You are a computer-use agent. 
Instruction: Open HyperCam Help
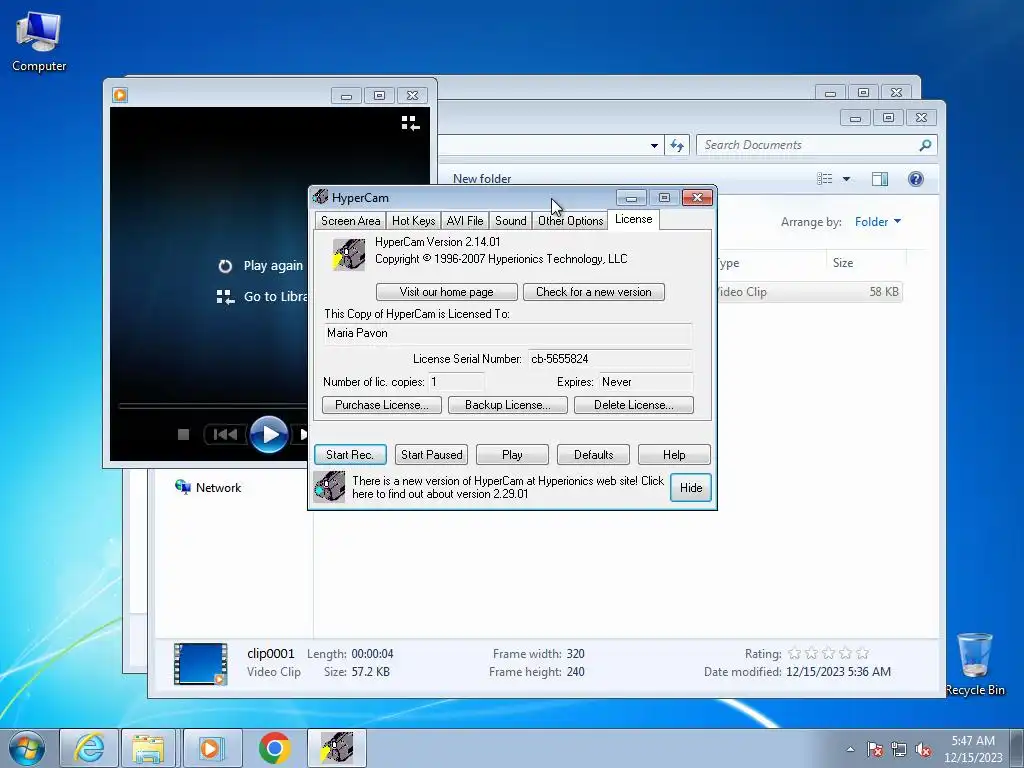[674, 455]
